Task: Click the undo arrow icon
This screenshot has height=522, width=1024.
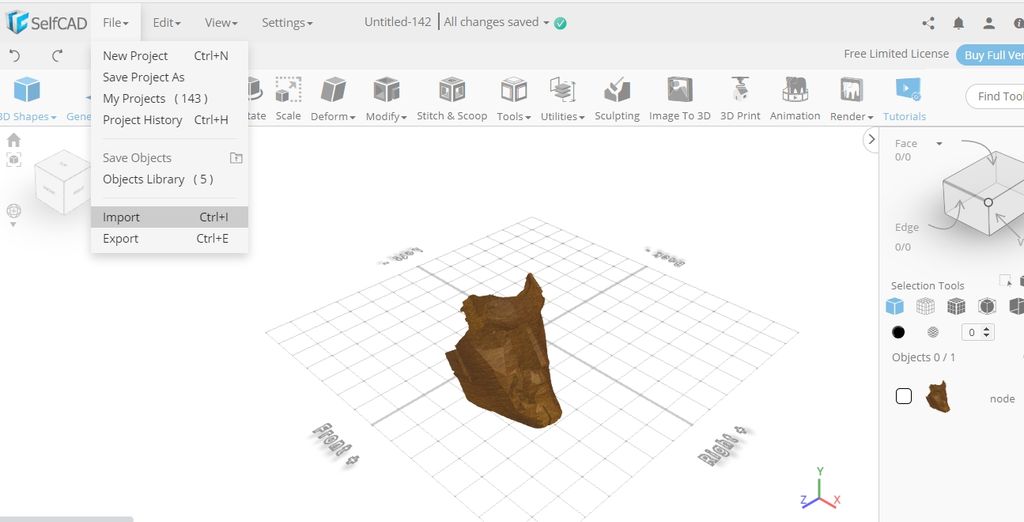Action: (x=15, y=56)
